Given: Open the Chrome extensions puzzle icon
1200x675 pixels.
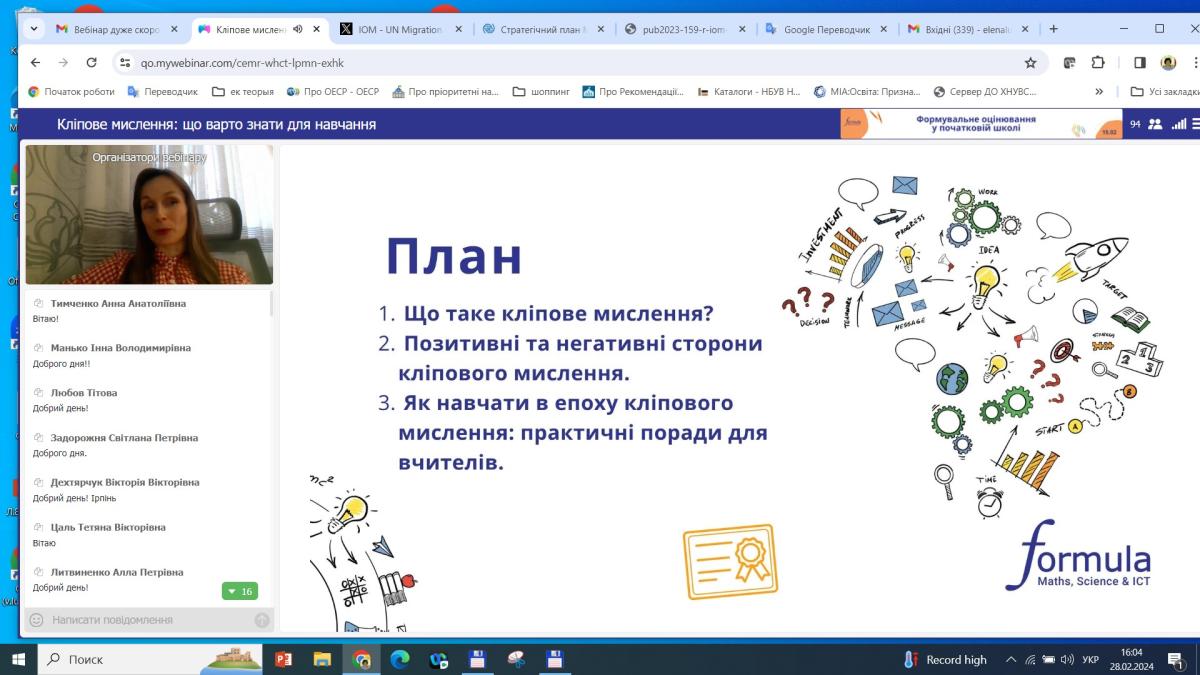Looking at the screenshot, I should (1098, 62).
